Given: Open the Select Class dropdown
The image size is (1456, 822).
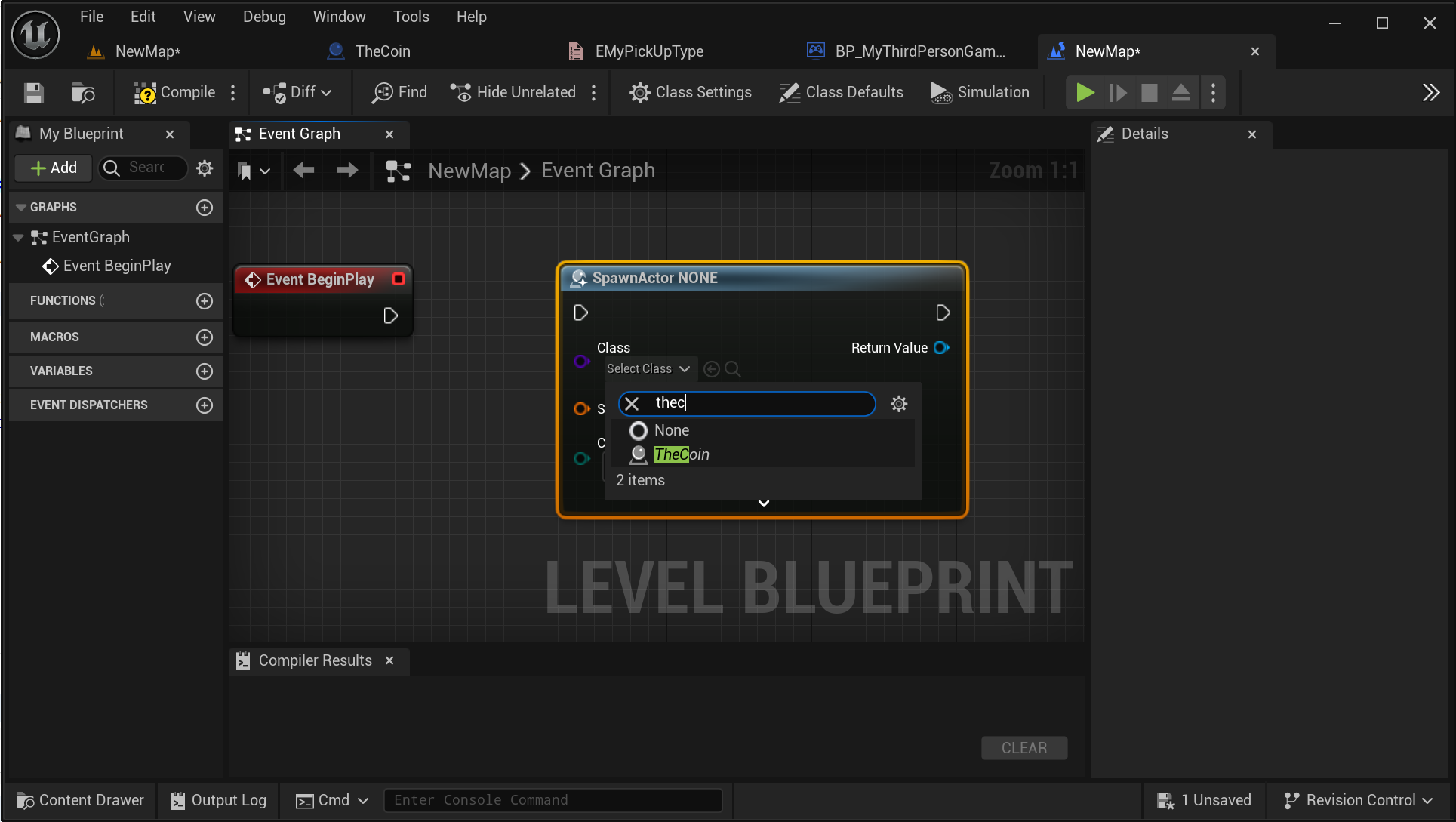Looking at the screenshot, I should tap(648, 369).
